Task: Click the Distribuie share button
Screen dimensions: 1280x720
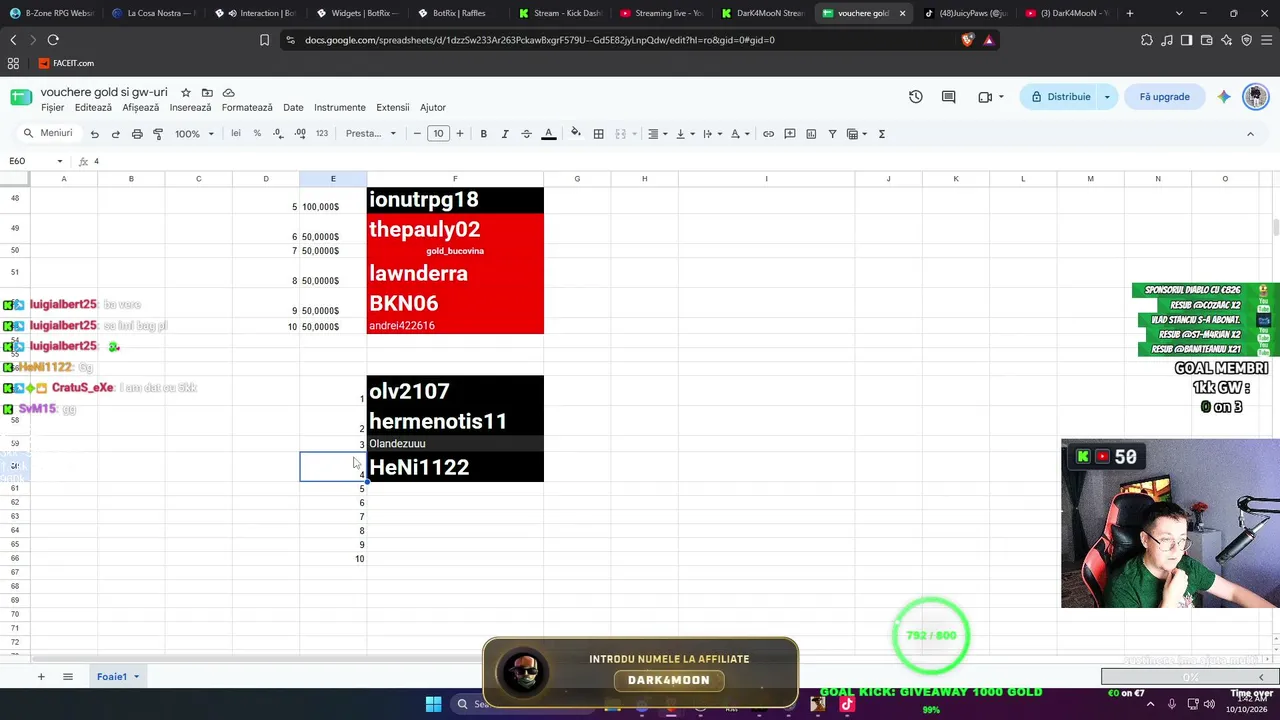Action: click(1060, 97)
